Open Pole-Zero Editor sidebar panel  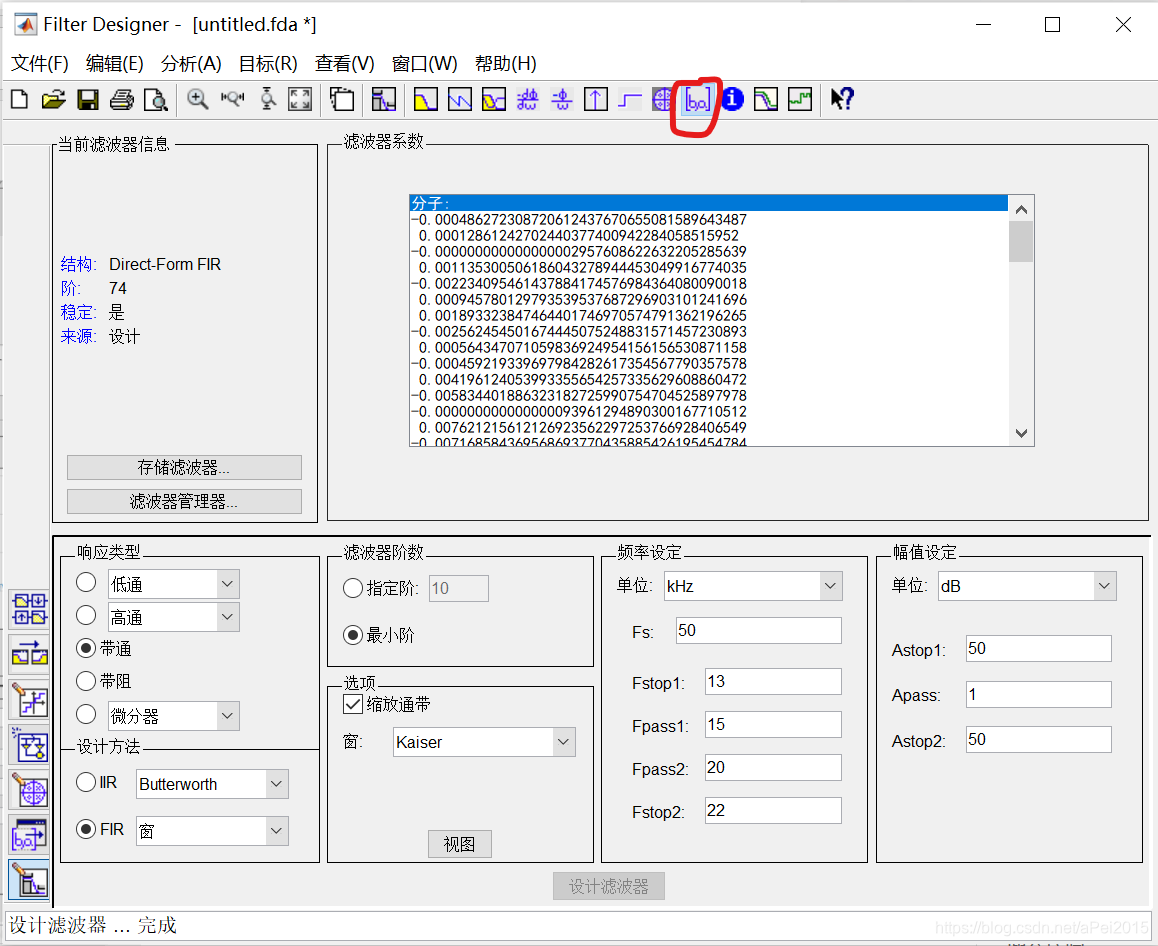(x=30, y=791)
